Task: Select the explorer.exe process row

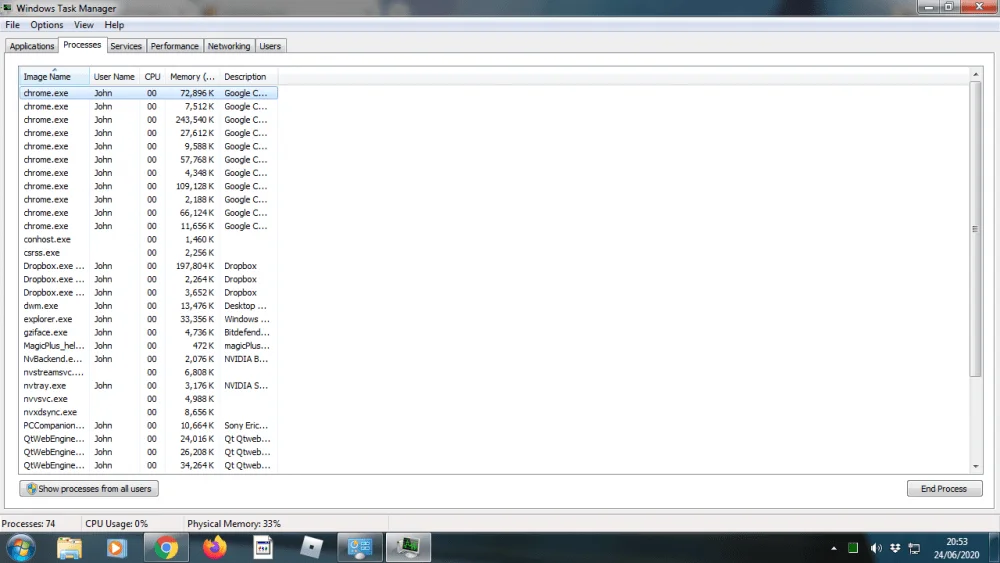Action: [148, 319]
